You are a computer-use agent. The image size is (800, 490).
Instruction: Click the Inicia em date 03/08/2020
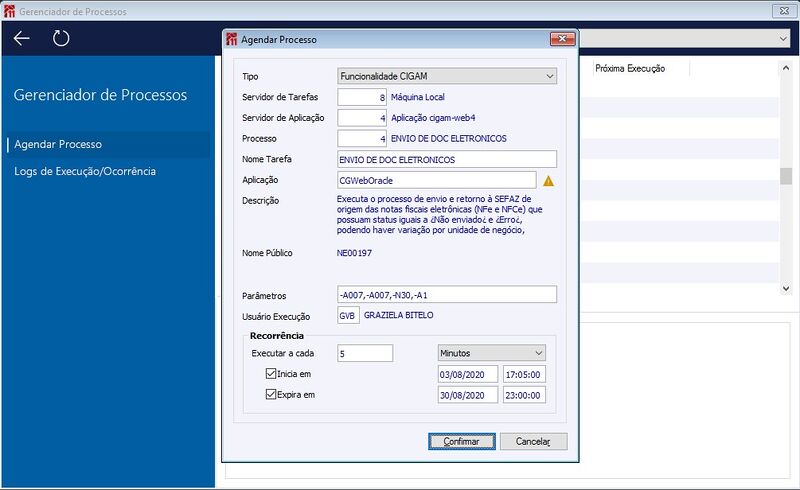pyautogui.click(x=468, y=374)
